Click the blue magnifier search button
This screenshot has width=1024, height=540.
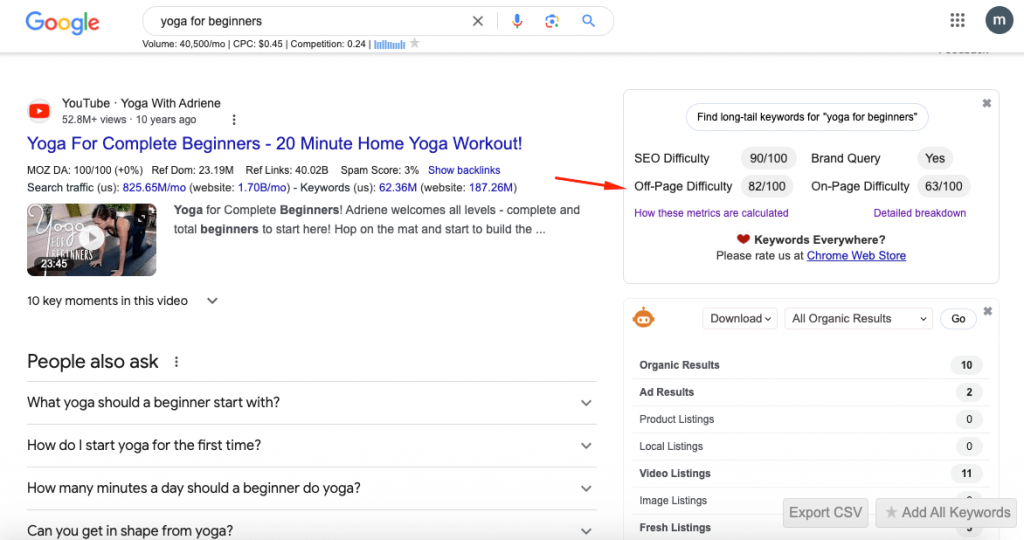[x=588, y=21]
